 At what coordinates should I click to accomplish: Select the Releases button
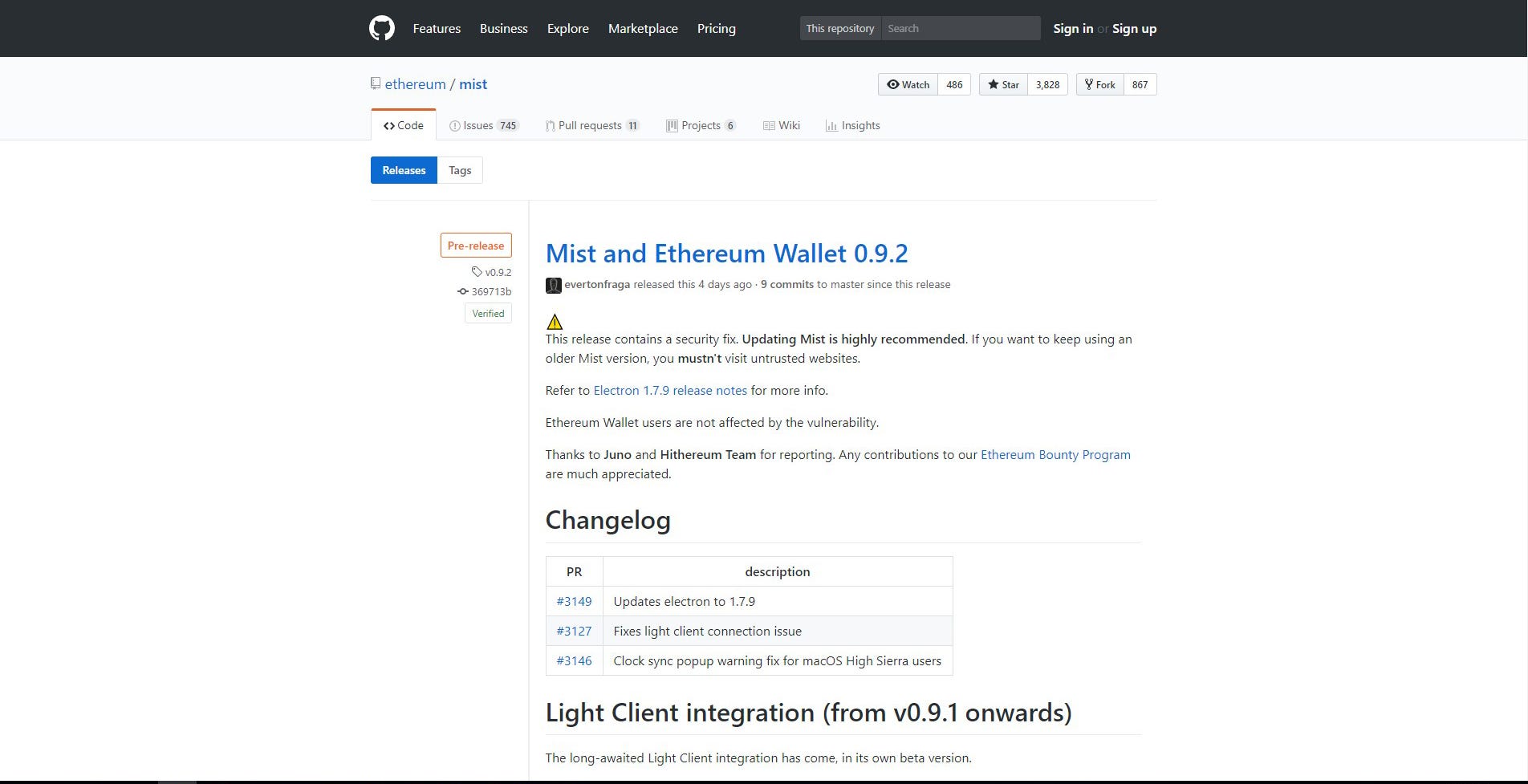coord(404,170)
